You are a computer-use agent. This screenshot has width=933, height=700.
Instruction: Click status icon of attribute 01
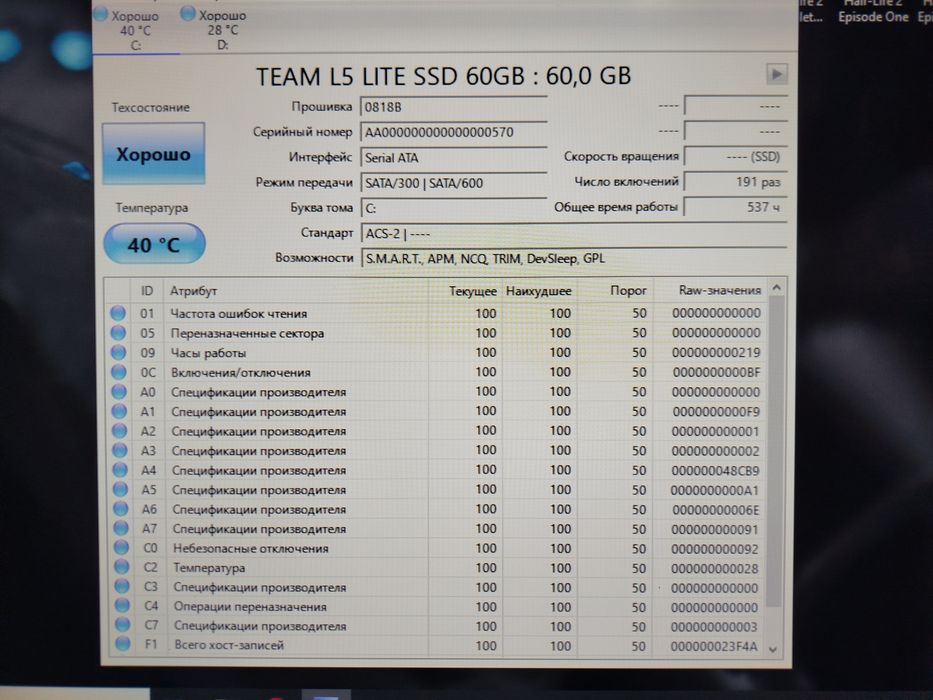click(x=118, y=313)
